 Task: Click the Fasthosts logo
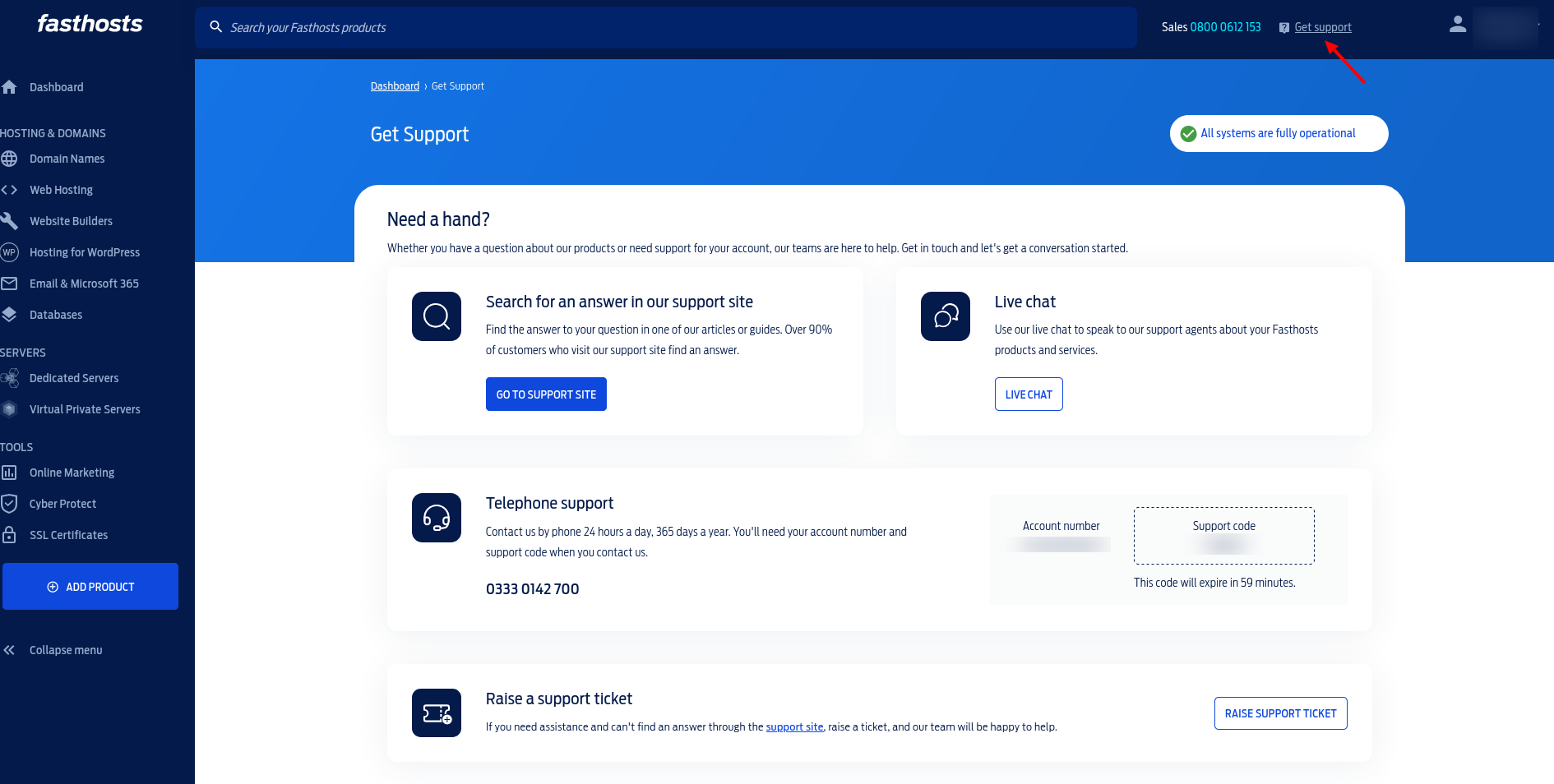(x=90, y=24)
